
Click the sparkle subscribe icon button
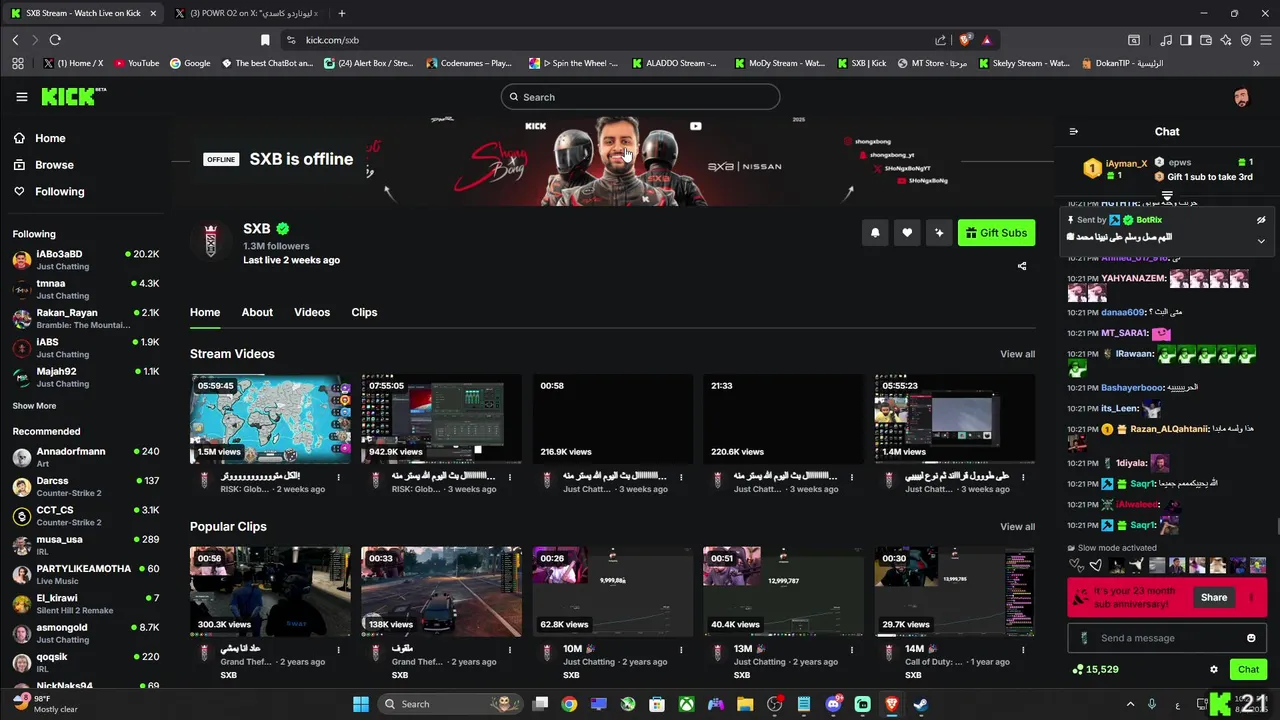click(939, 233)
